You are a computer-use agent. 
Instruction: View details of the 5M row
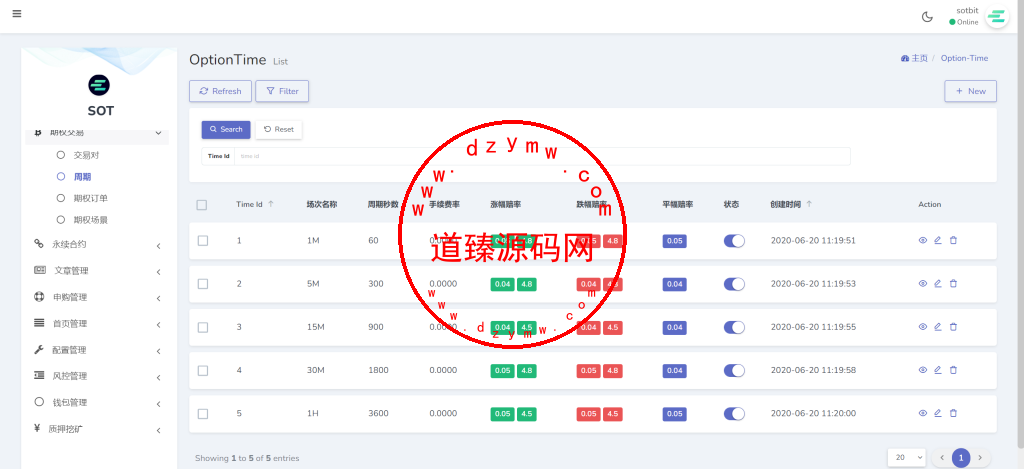923,283
